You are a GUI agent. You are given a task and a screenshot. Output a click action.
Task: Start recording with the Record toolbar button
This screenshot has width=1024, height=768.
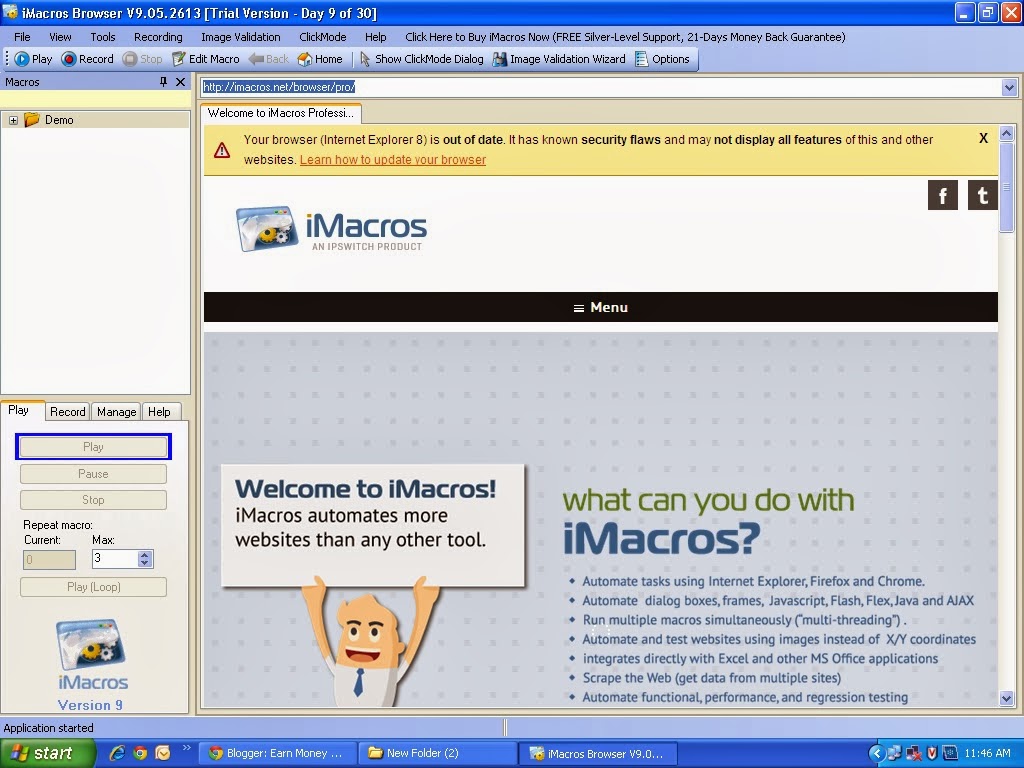tap(88, 59)
